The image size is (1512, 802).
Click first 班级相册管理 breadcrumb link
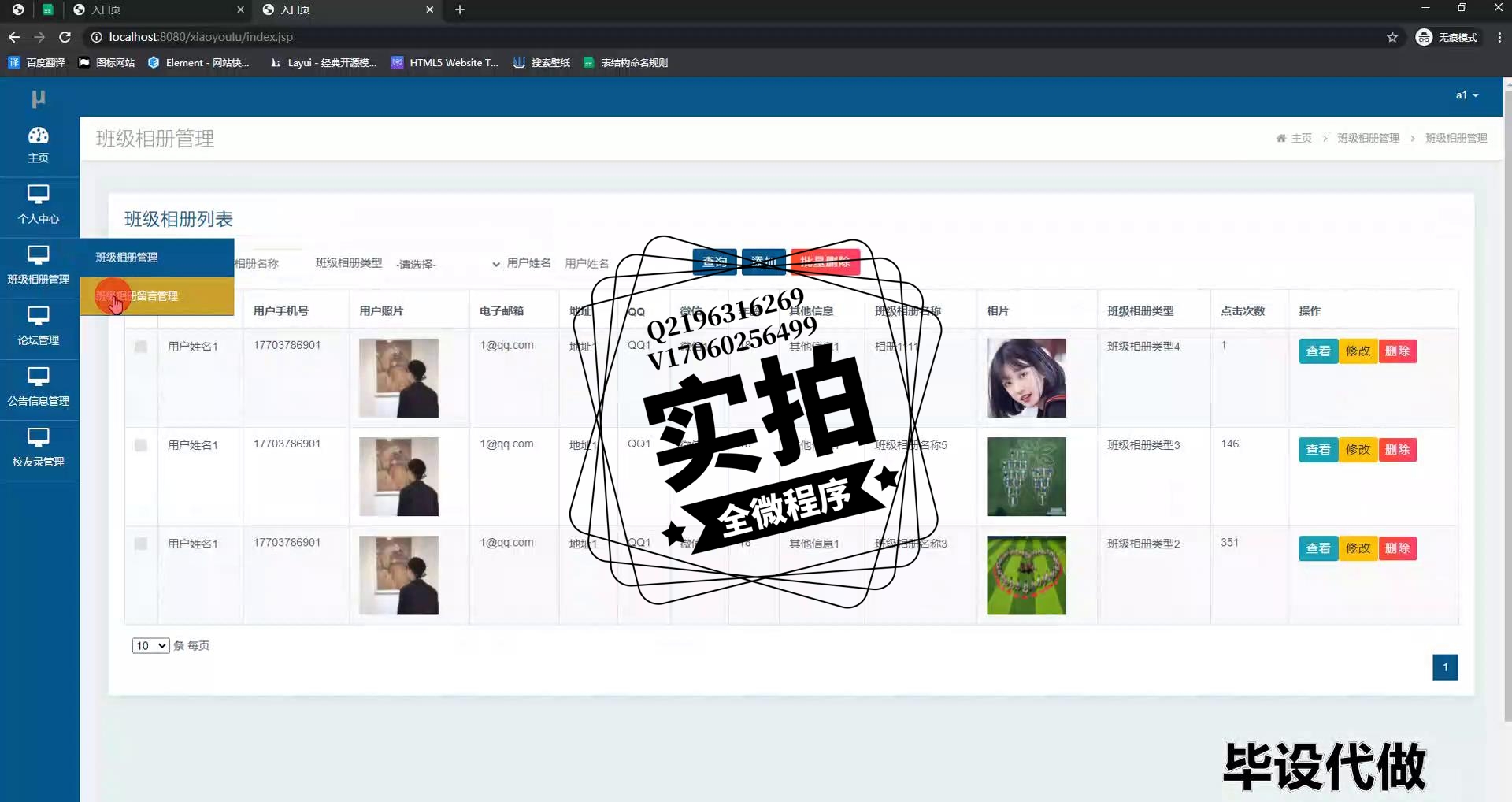1368,138
